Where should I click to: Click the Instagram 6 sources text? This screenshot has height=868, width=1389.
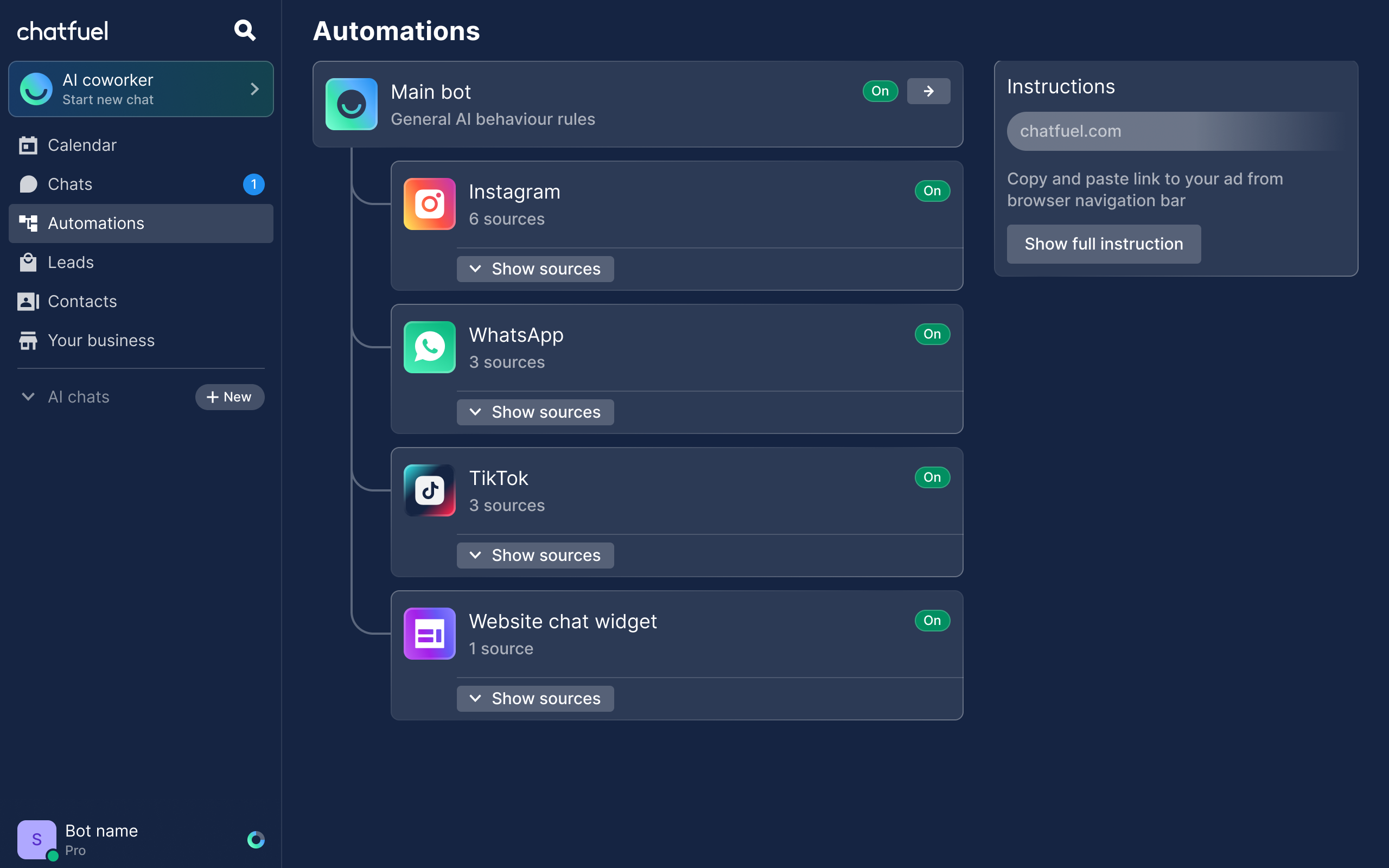[507, 219]
